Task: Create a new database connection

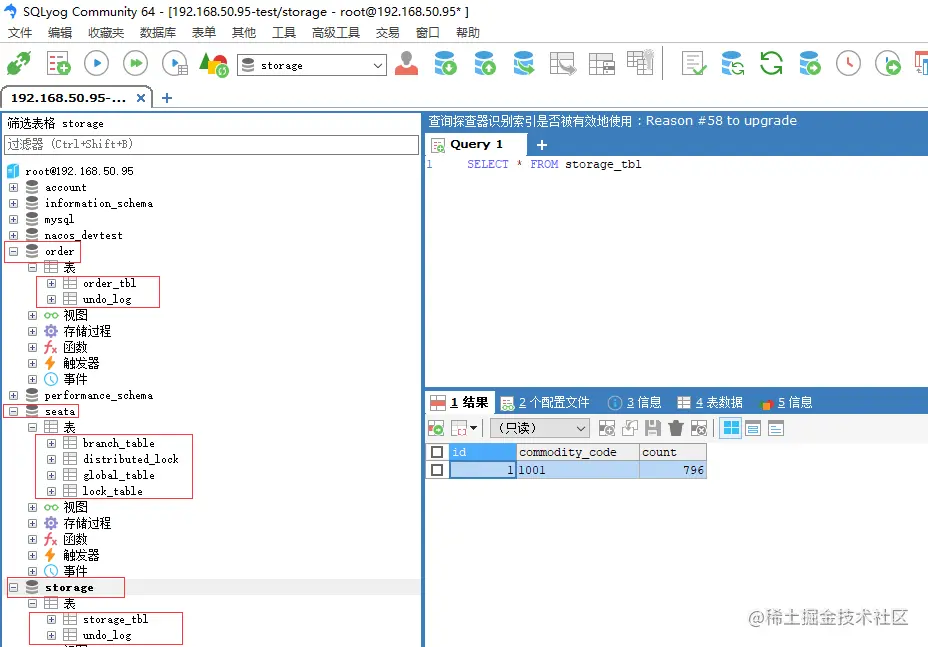Action: click(x=18, y=63)
